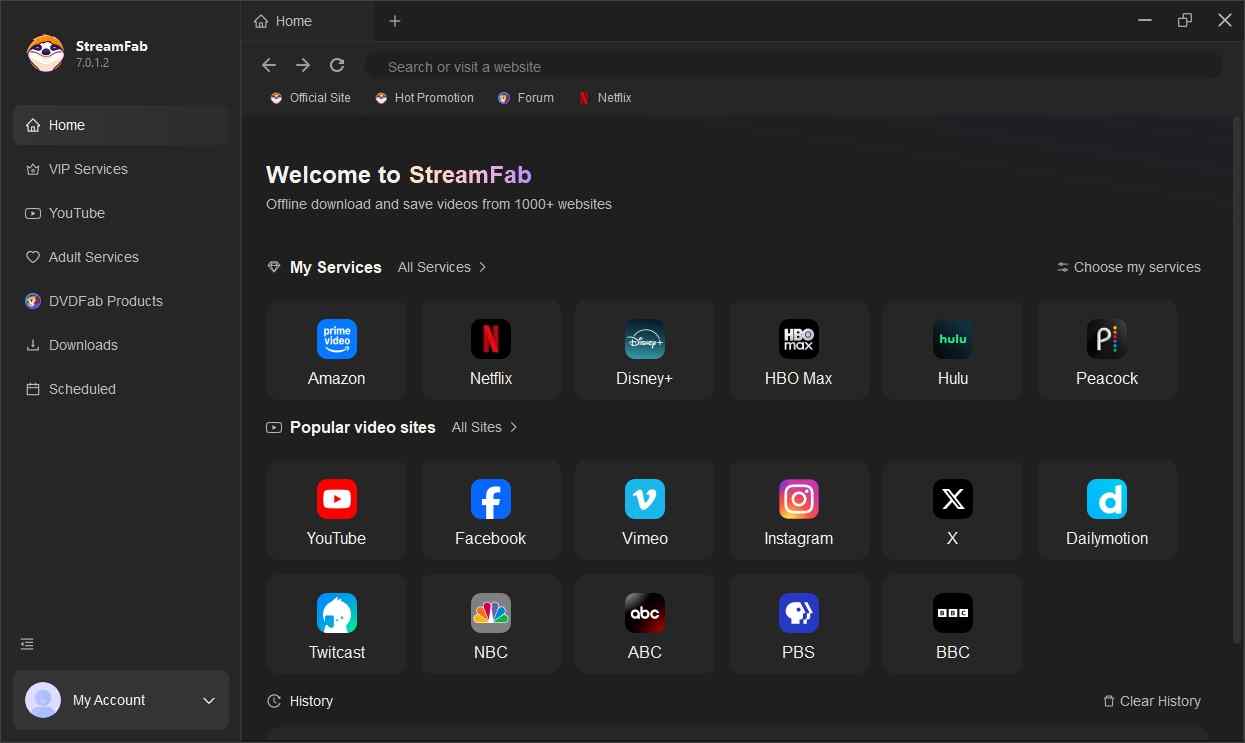The height and width of the screenshot is (743, 1245).
Task: Open the Vimeo downloader tile
Action: [x=644, y=510]
